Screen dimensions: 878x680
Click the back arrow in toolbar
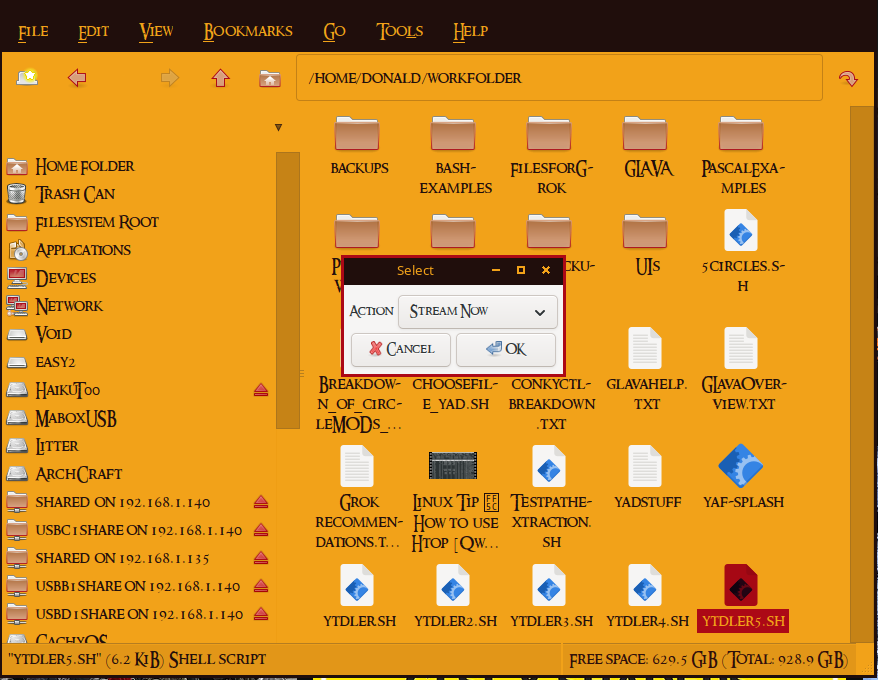[77, 78]
